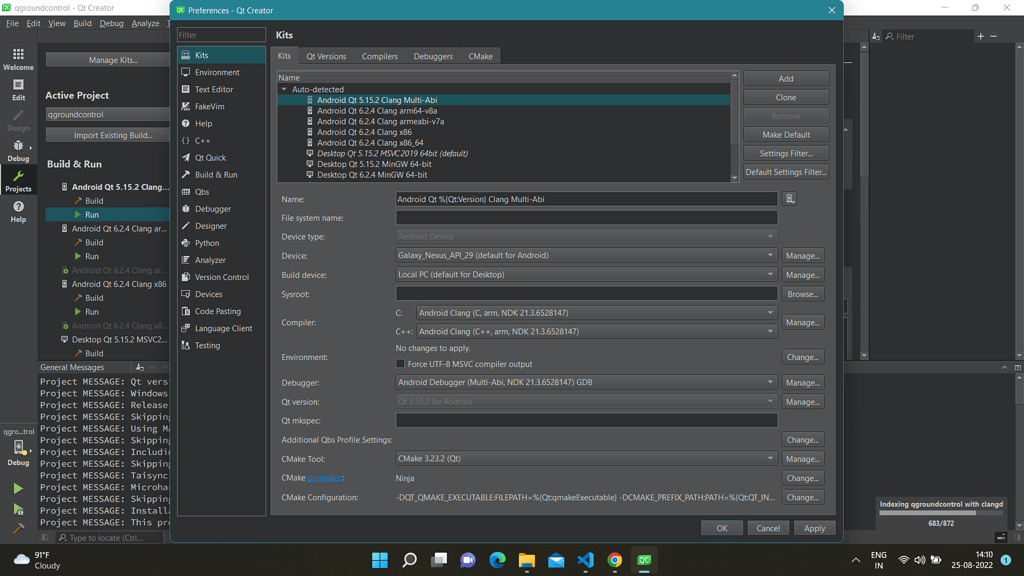The image size is (1024, 576).
Task: Open Build & Run preferences category
Action: point(221,174)
